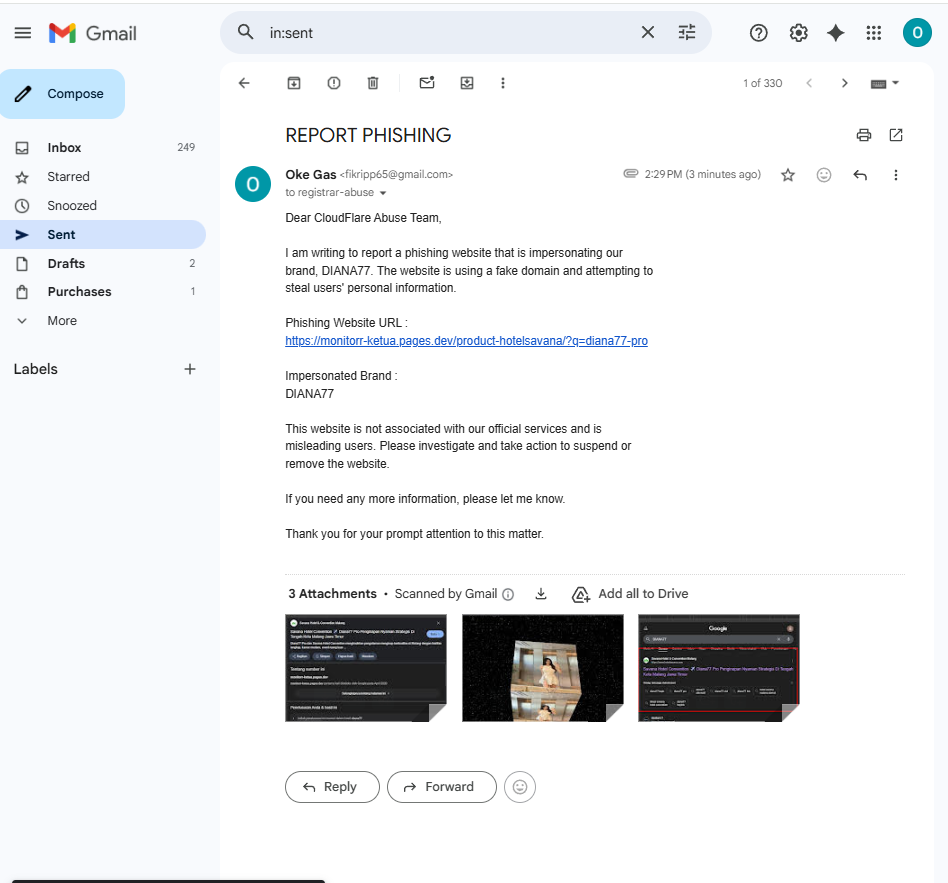Mark the email as unread
This screenshot has width=948, height=883.
point(427,83)
